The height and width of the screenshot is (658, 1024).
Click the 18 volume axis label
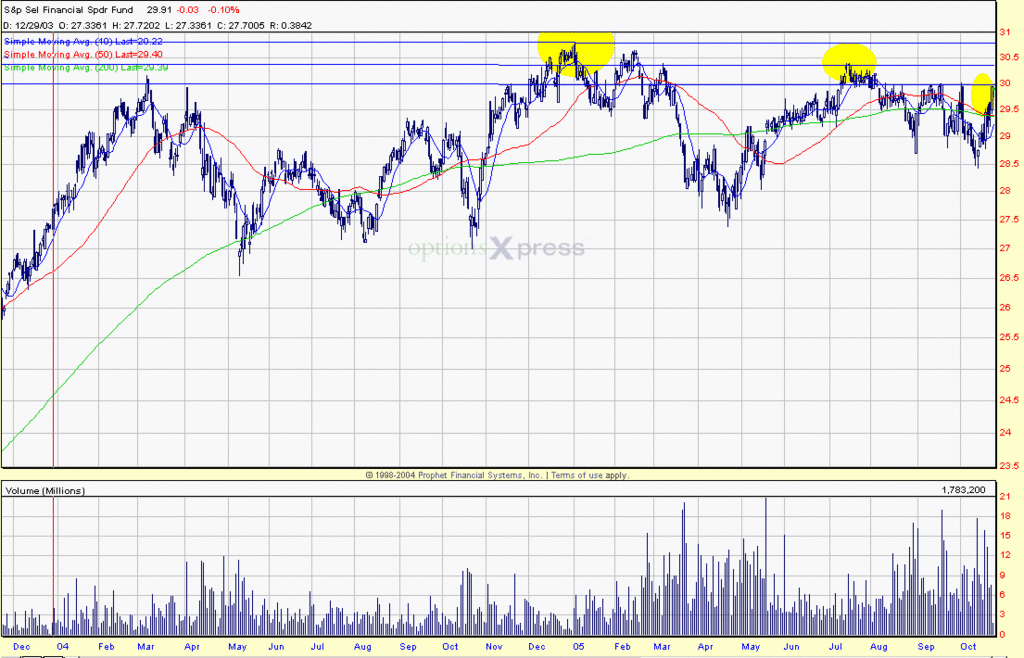coord(1004,516)
